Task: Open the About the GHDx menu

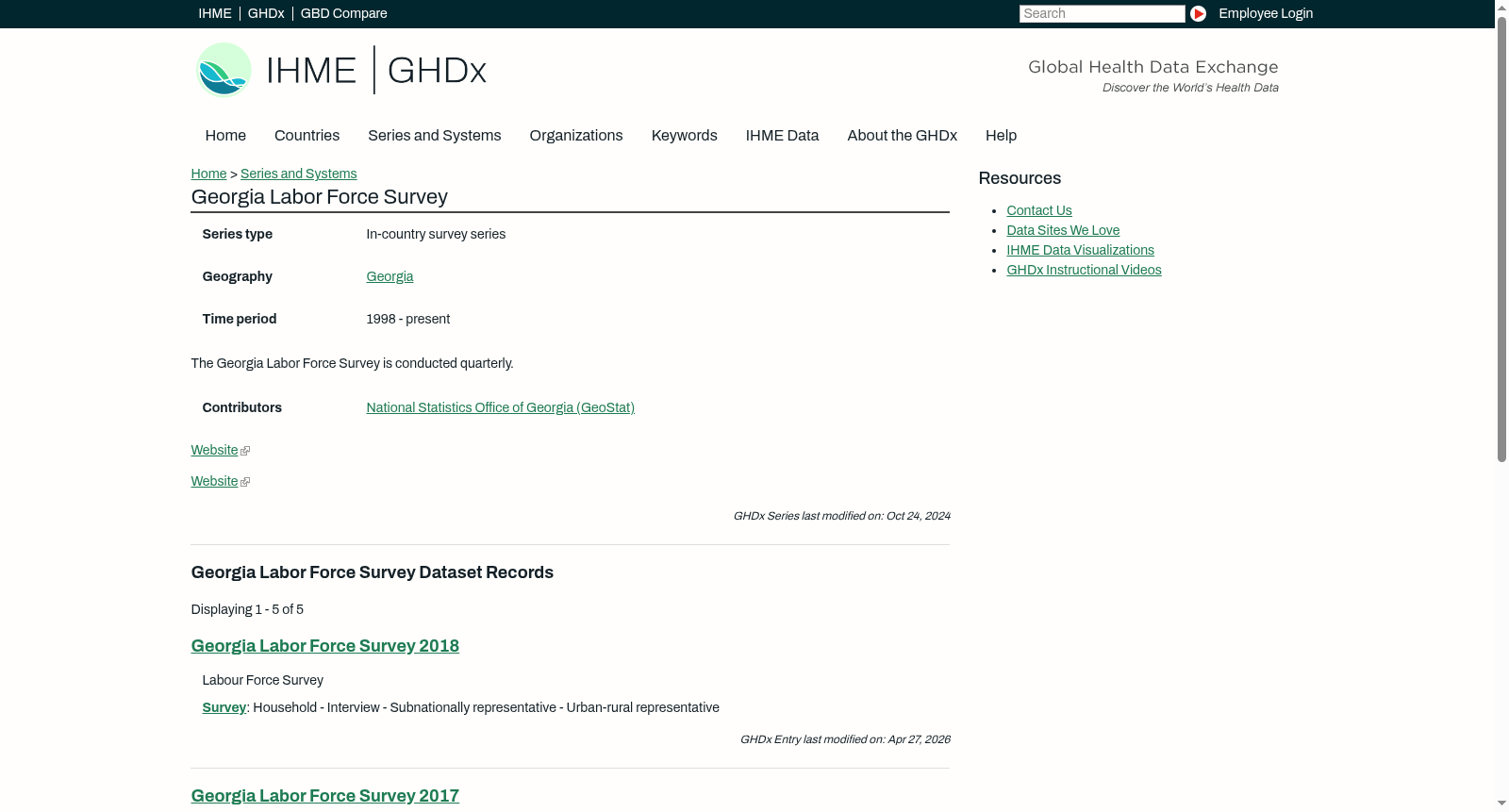Action: pyautogui.click(x=902, y=136)
